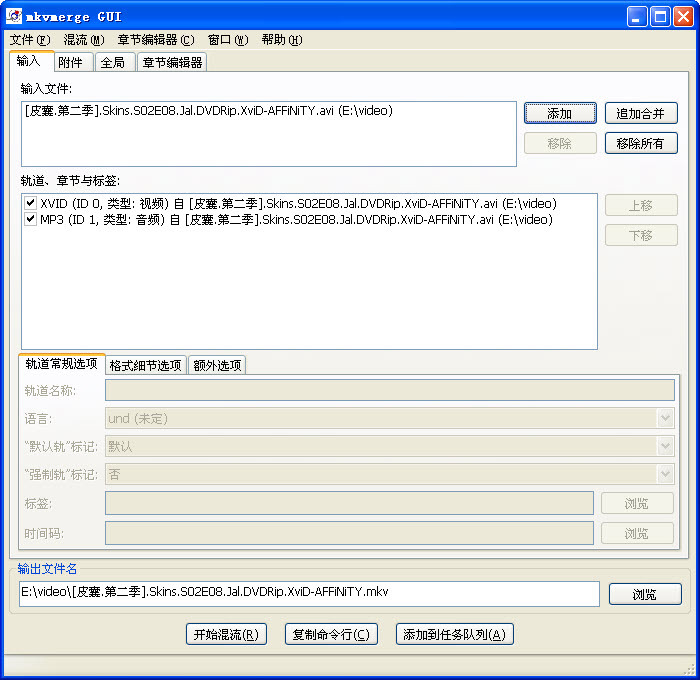Switch to the 轨道常规选项 tab

click(62, 364)
